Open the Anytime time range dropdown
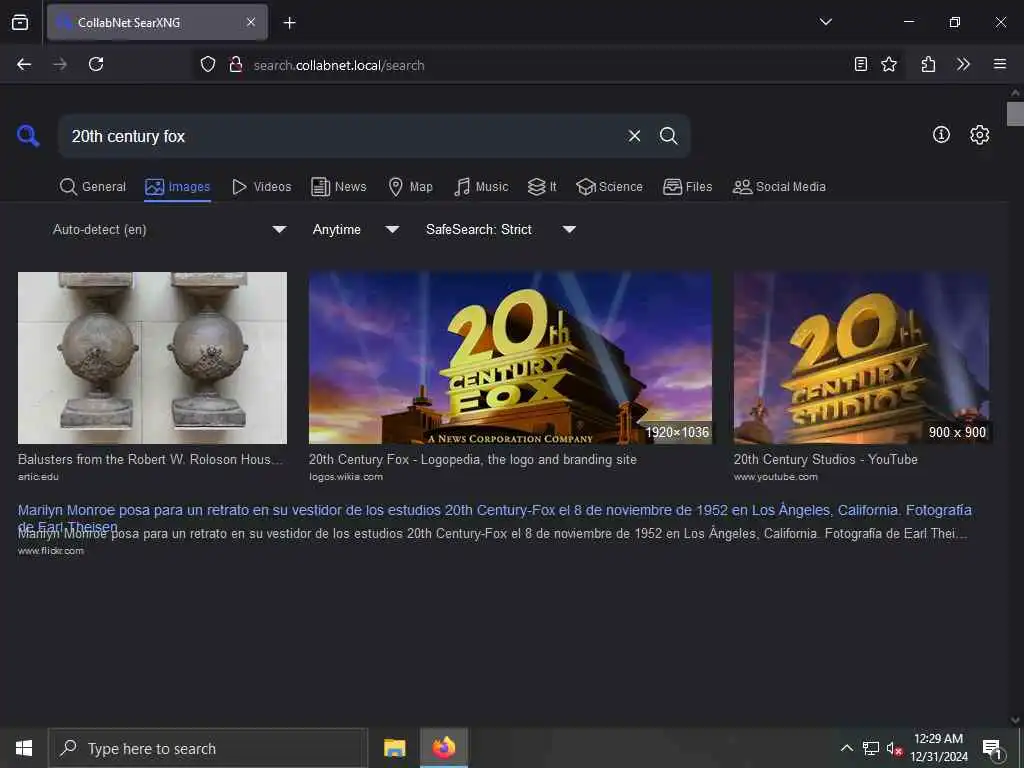1024x768 pixels. pos(355,229)
